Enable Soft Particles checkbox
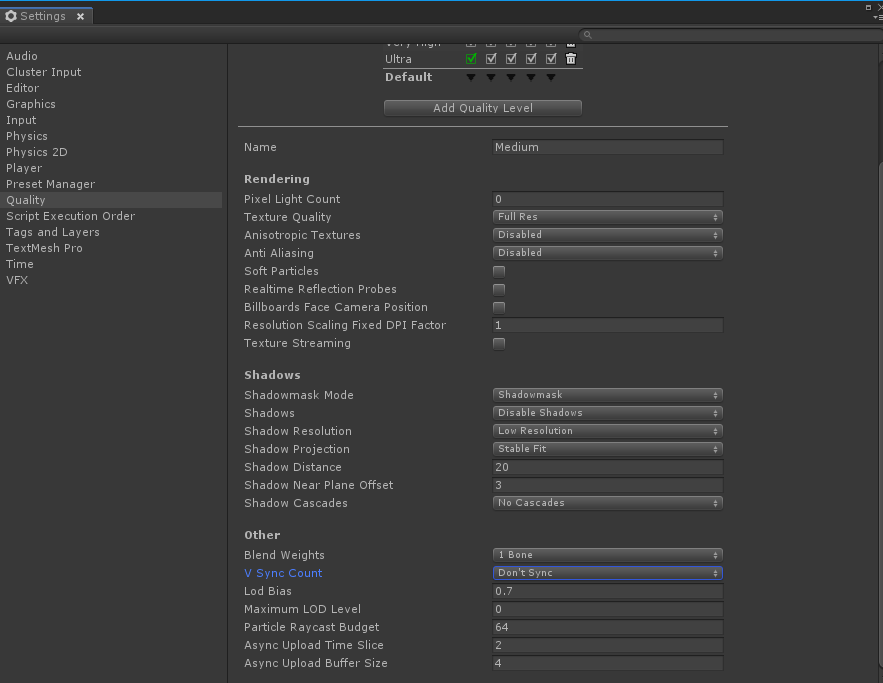883x683 pixels. 499,271
